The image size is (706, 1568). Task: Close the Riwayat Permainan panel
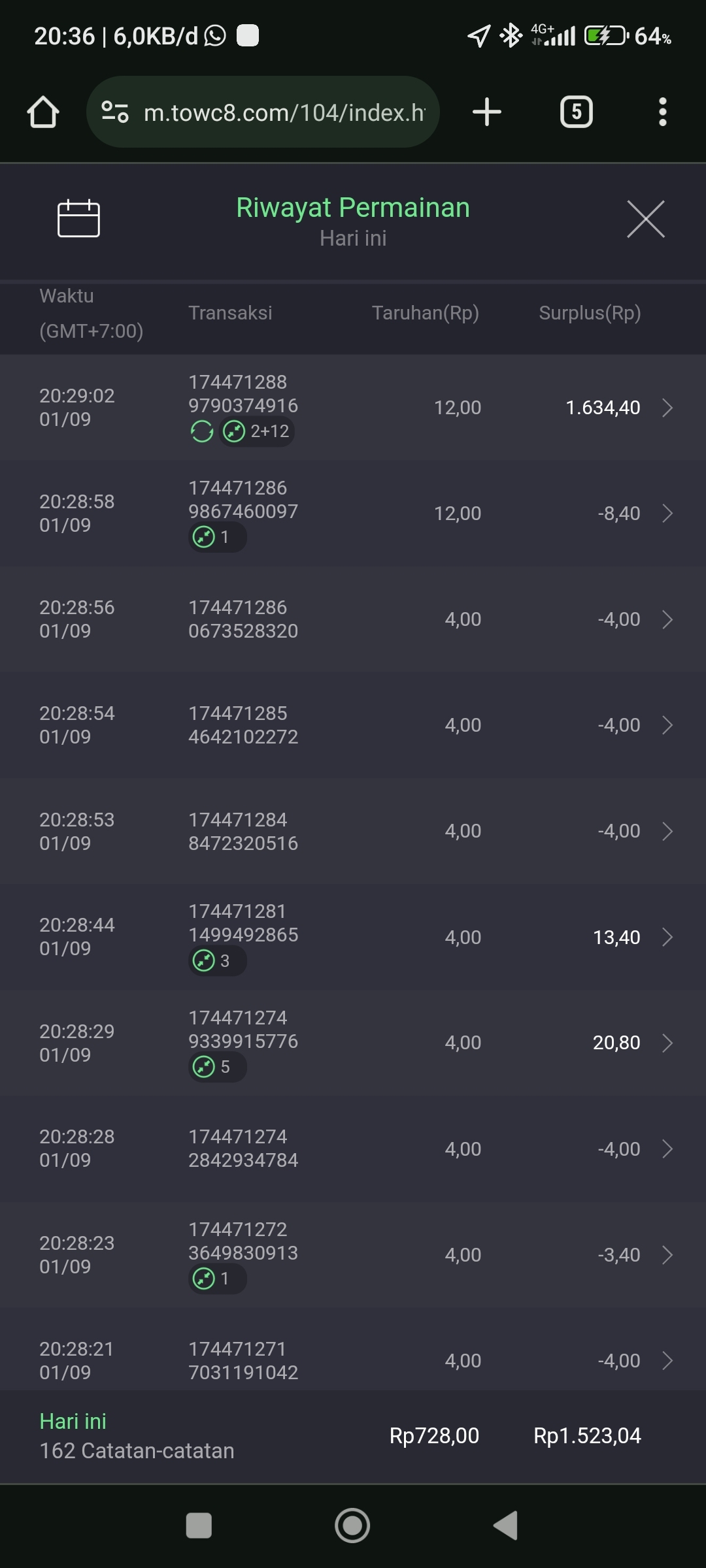pos(645,219)
